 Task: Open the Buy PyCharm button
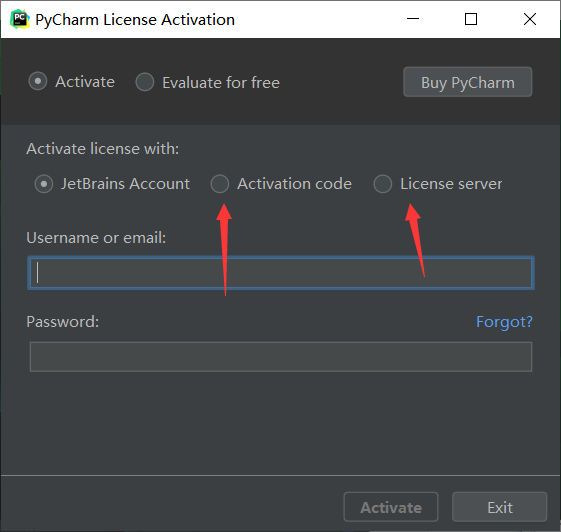(468, 82)
